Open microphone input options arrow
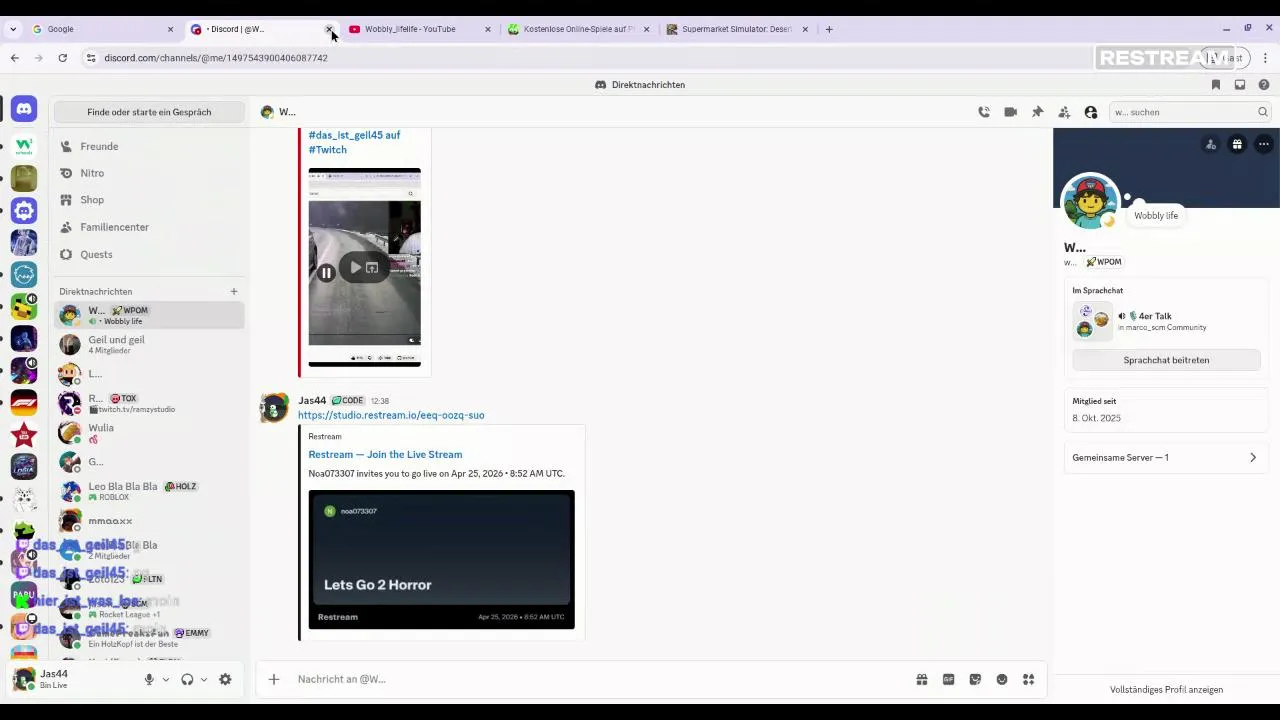 166,680
